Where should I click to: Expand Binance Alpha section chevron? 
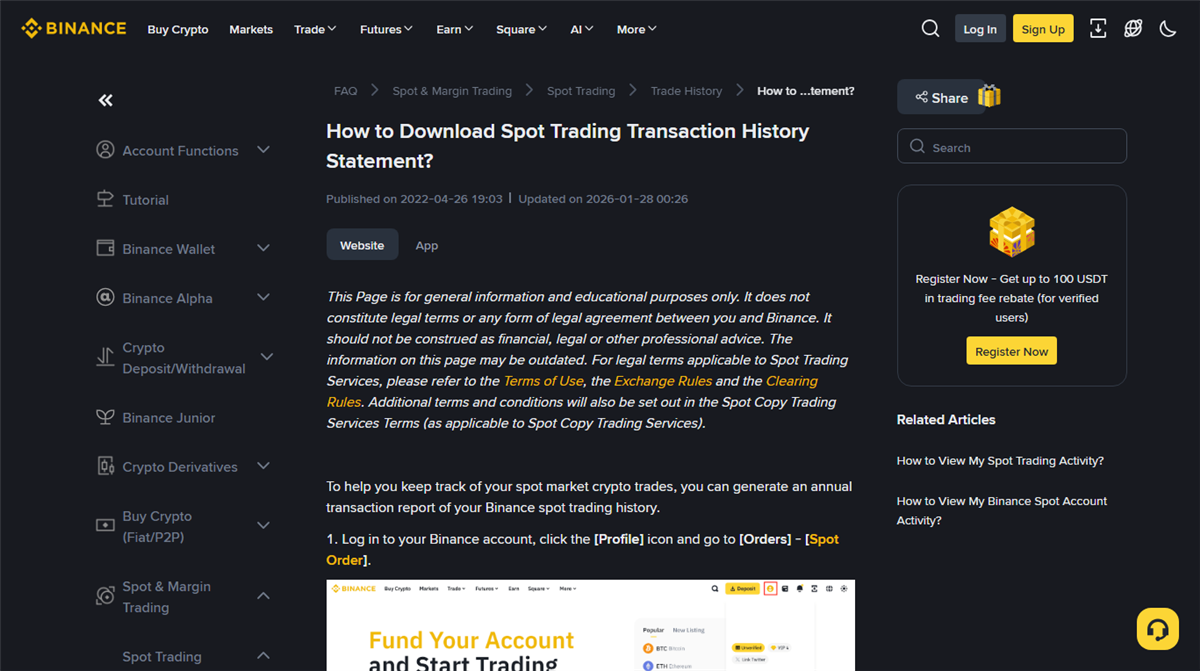(x=263, y=298)
